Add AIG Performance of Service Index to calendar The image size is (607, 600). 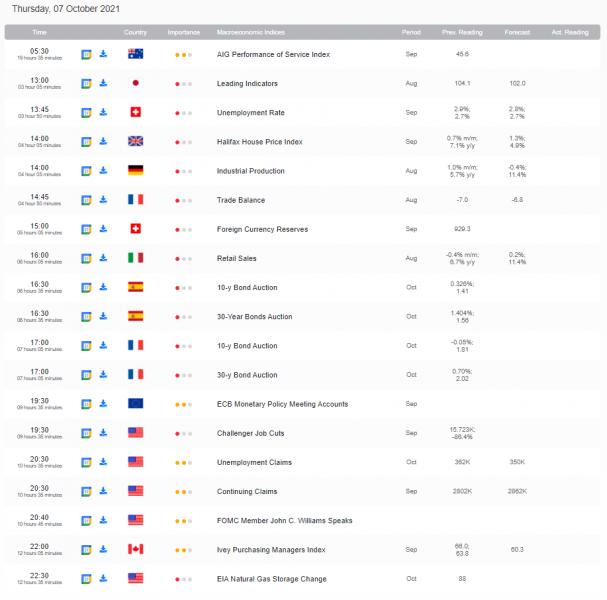pyautogui.click(x=86, y=54)
